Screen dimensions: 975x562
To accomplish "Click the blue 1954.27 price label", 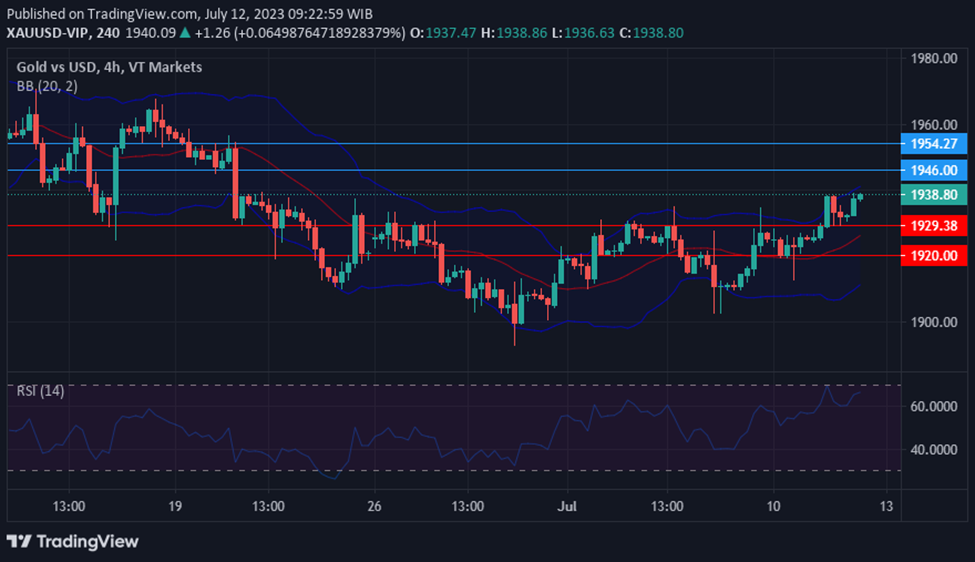I will (x=934, y=144).
